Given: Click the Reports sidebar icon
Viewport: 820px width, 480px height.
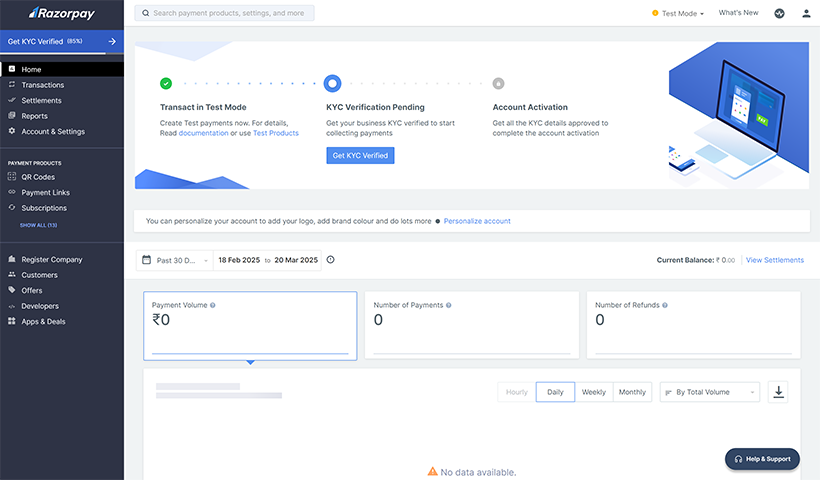Looking at the screenshot, I should tap(12, 116).
